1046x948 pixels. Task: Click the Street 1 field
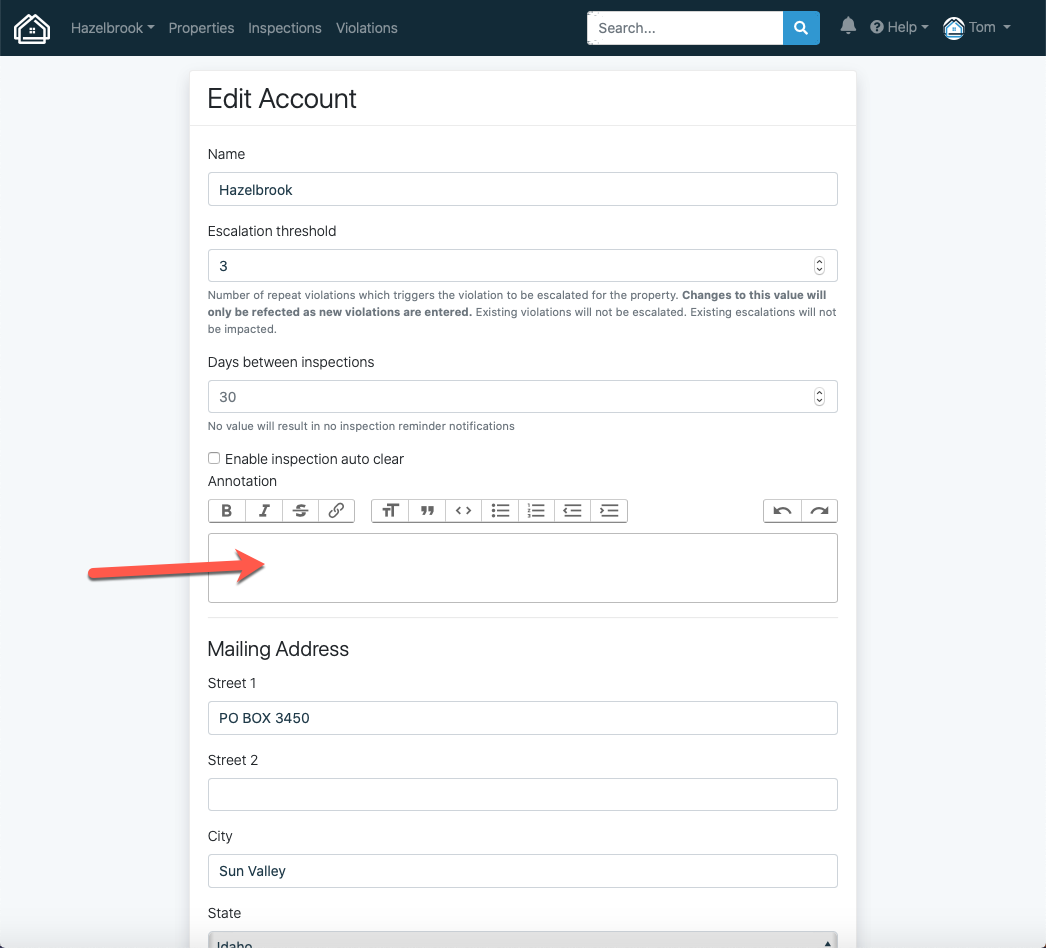(523, 718)
